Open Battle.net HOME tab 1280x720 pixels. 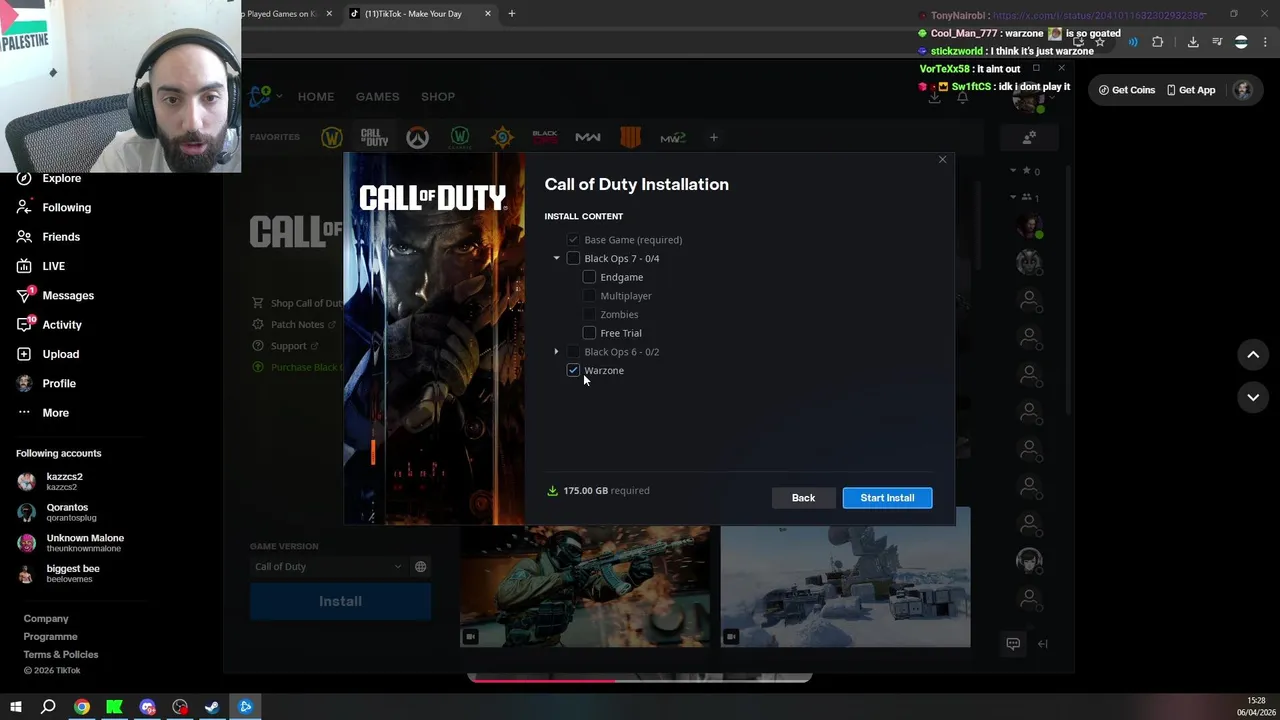[316, 97]
